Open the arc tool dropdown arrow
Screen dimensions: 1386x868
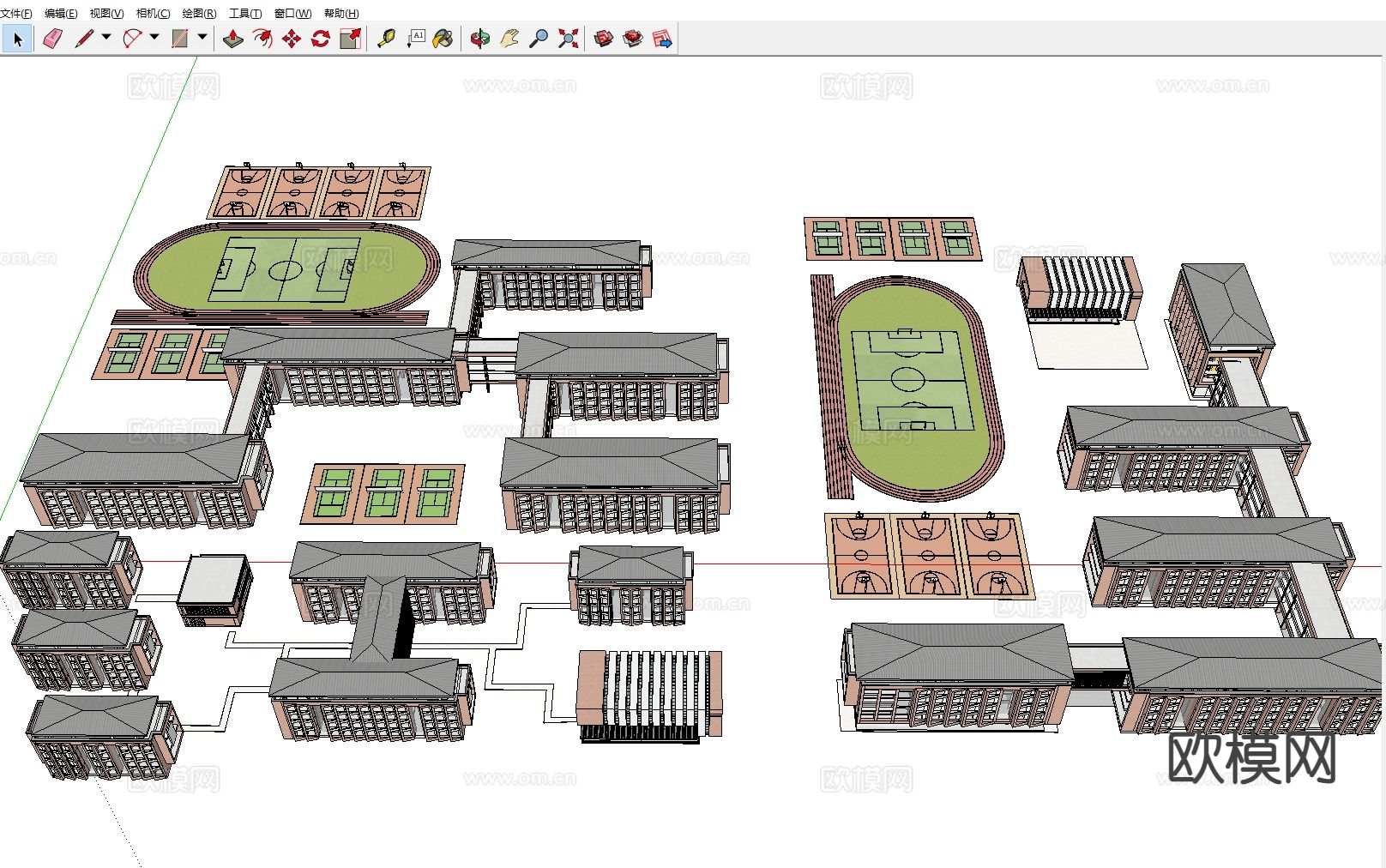[x=154, y=37]
